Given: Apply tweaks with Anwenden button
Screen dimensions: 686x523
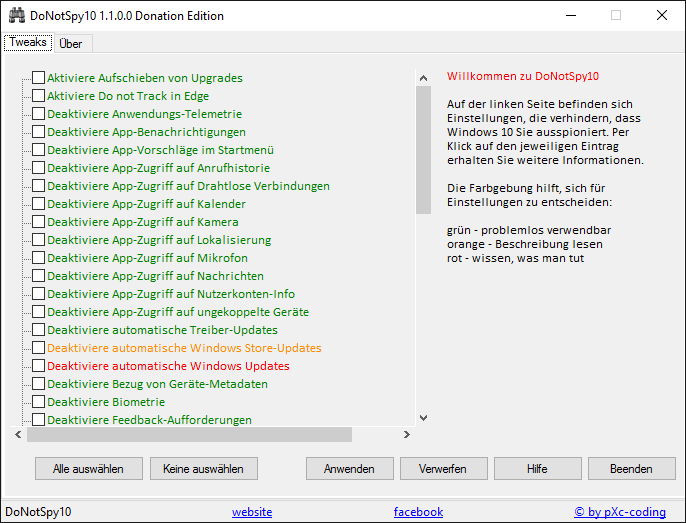Looking at the screenshot, I should pyautogui.click(x=350, y=469).
